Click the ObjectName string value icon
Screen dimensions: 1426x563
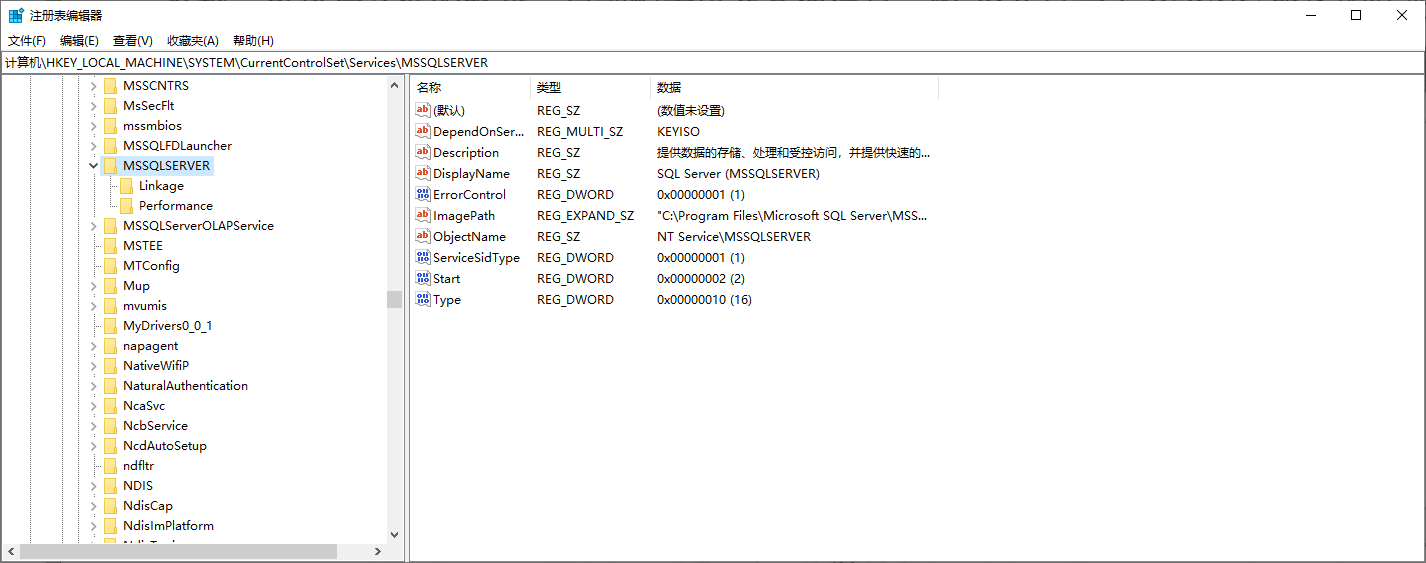[x=423, y=236]
